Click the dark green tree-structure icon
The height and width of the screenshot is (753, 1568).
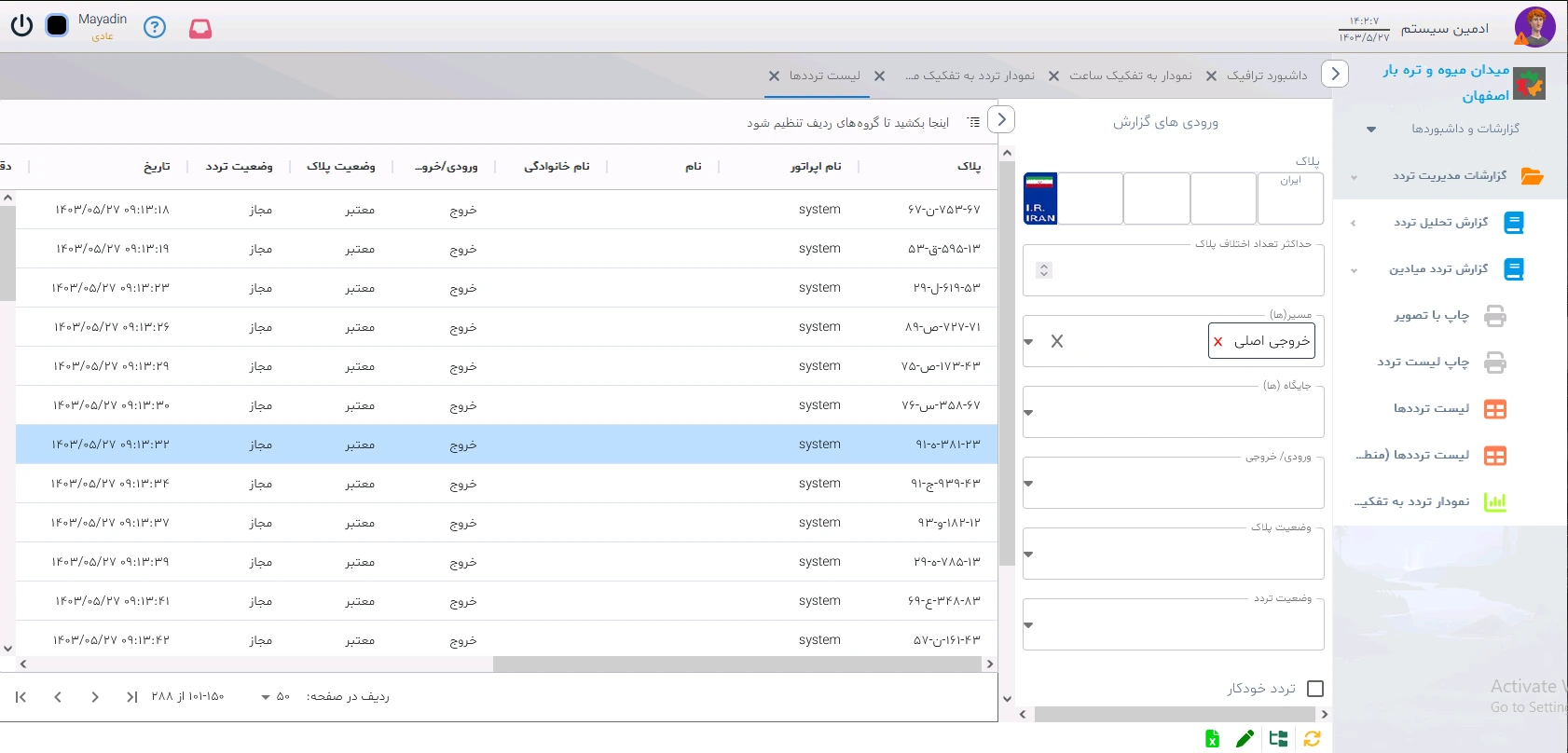[x=1278, y=738]
